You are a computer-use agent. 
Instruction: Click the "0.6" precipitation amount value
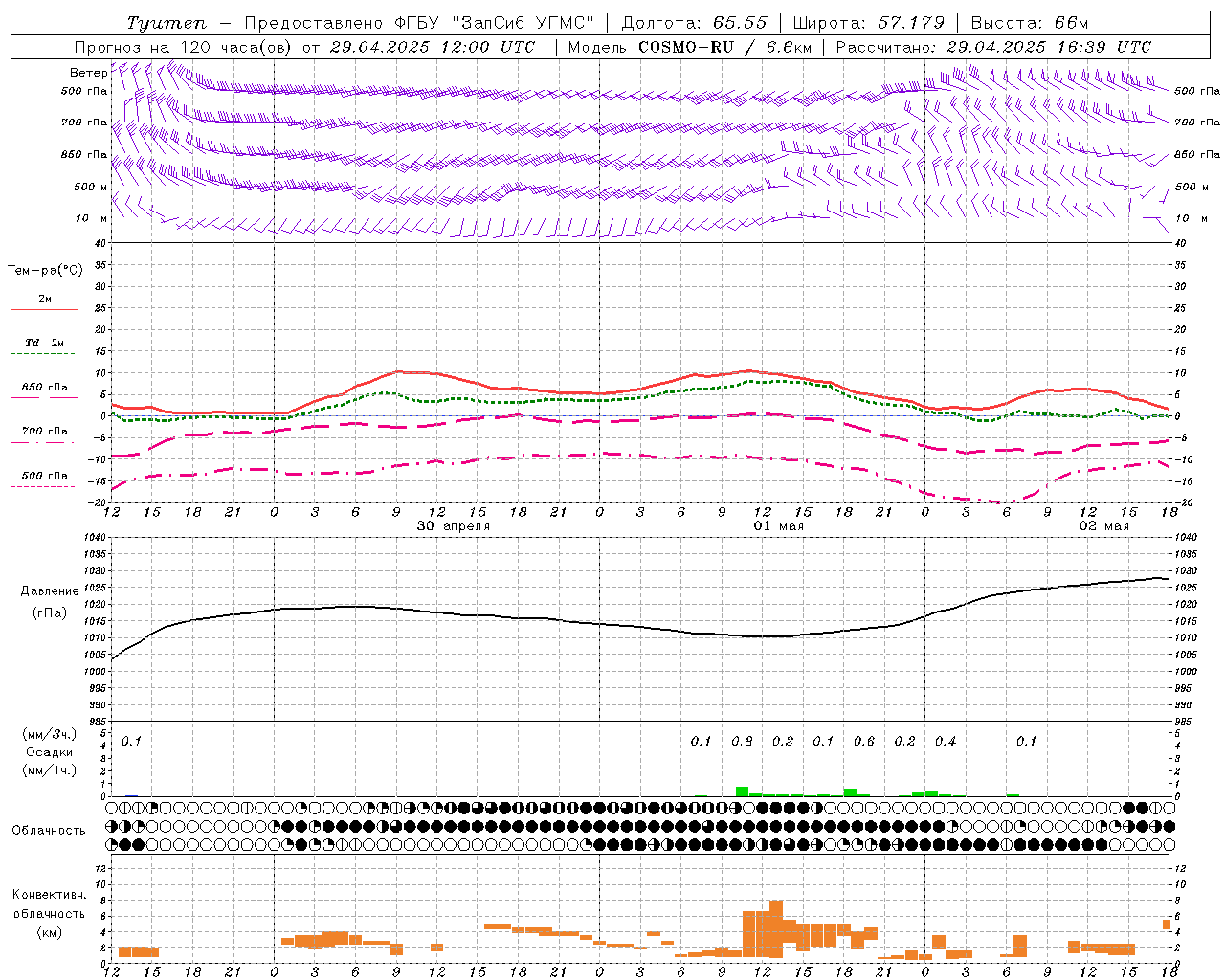pyautogui.click(x=864, y=742)
